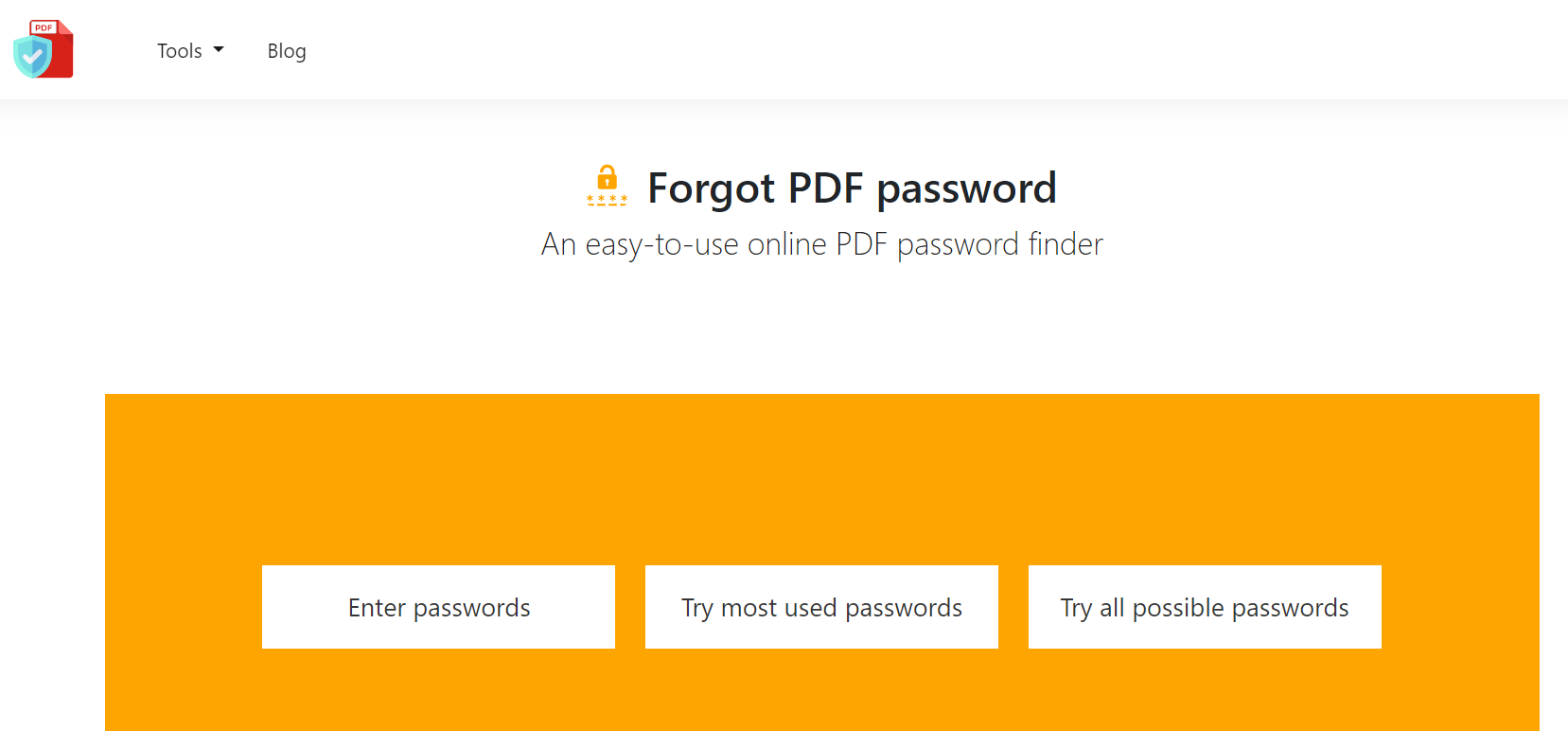Go to the Blog page
The width and height of the screenshot is (1568, 731).
point(286,51)
